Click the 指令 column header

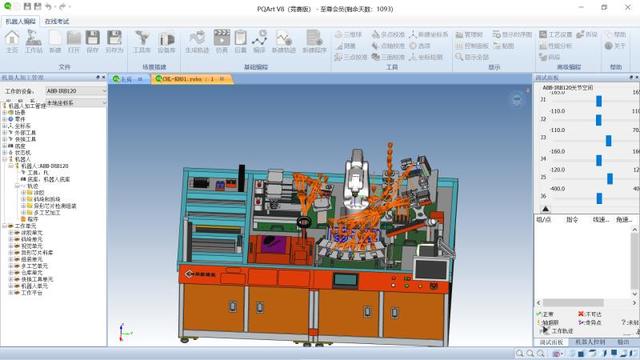pyautogui.click(x=572, y=220)
